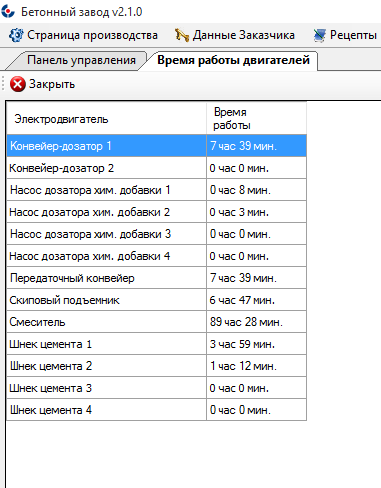Click the Время работы column header
381x488 pixels.
pos(256,119)
